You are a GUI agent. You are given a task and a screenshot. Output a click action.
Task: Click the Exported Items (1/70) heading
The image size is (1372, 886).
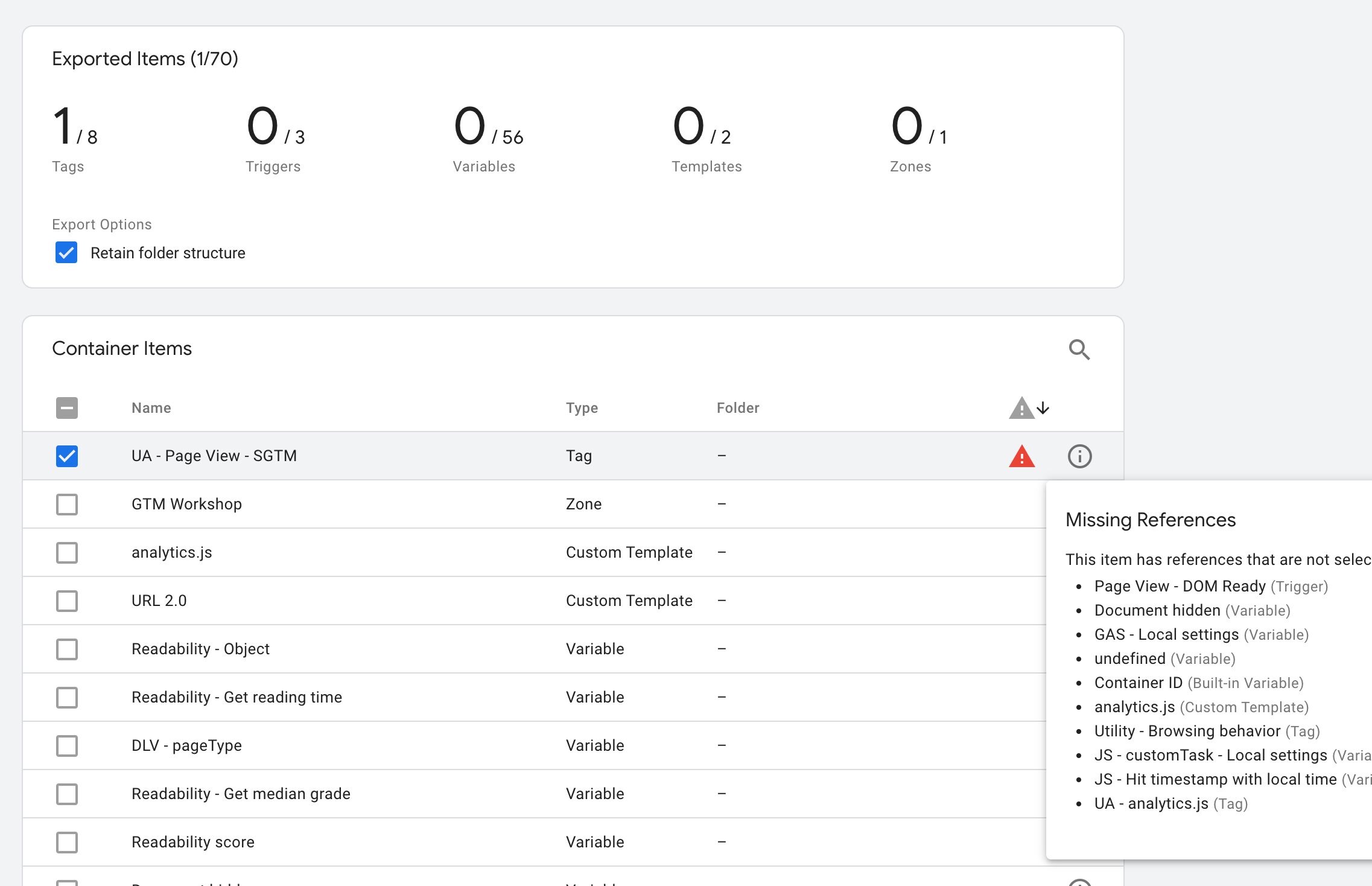click(x=145, y=59)
